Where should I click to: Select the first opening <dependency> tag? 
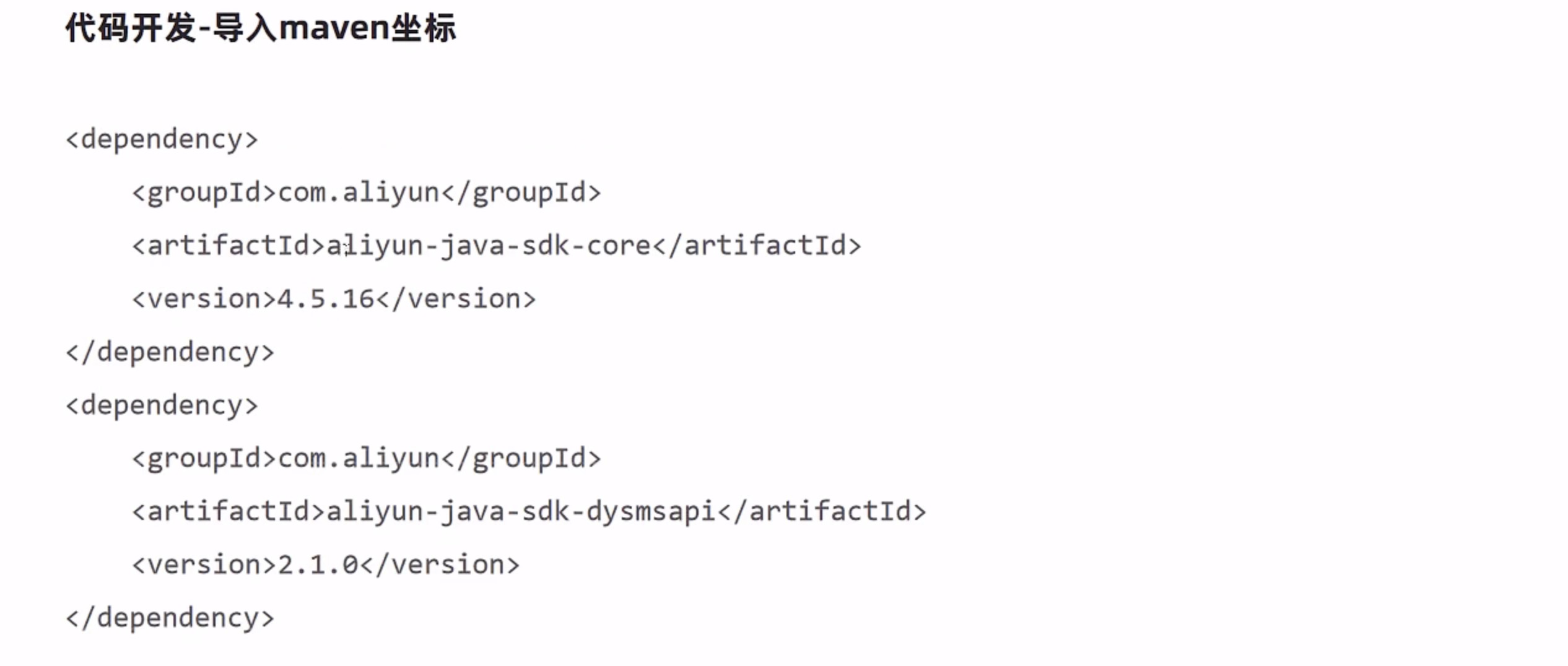coord(162,139)
